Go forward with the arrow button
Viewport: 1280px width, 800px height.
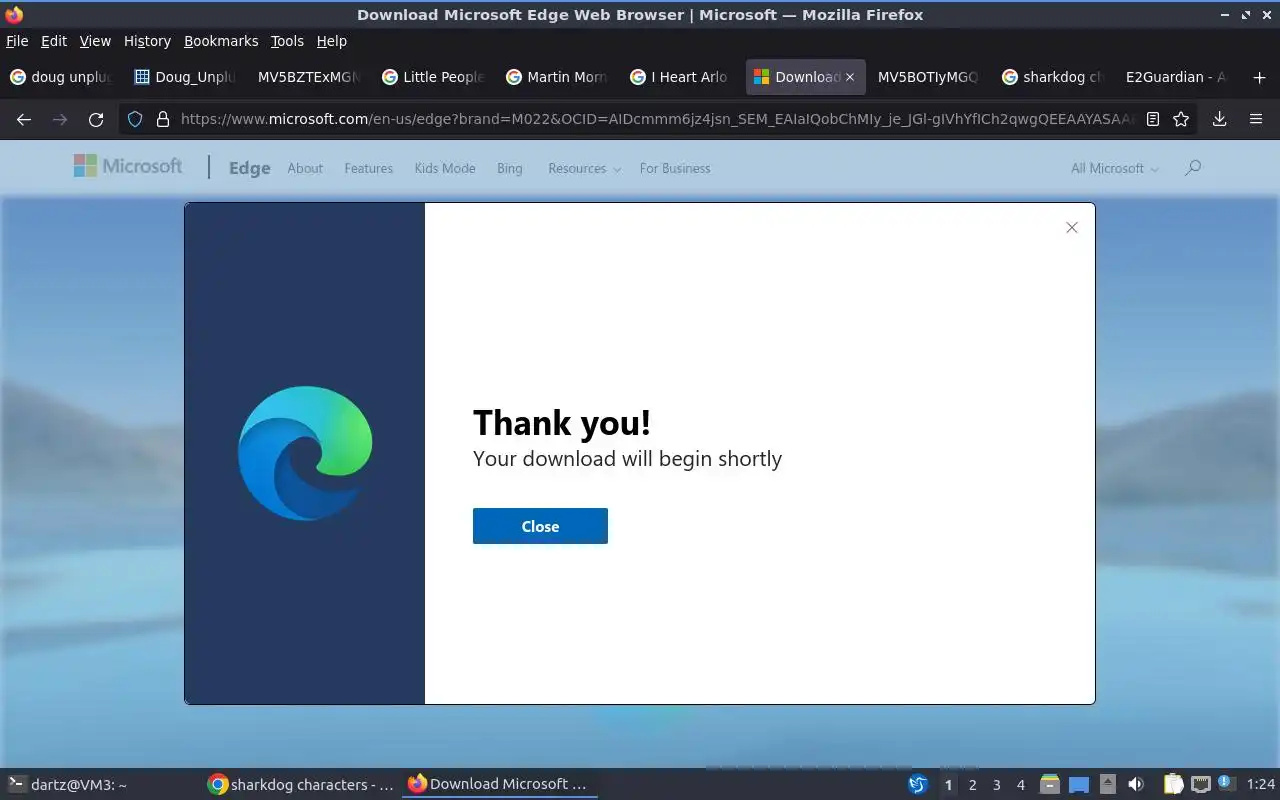60,119
